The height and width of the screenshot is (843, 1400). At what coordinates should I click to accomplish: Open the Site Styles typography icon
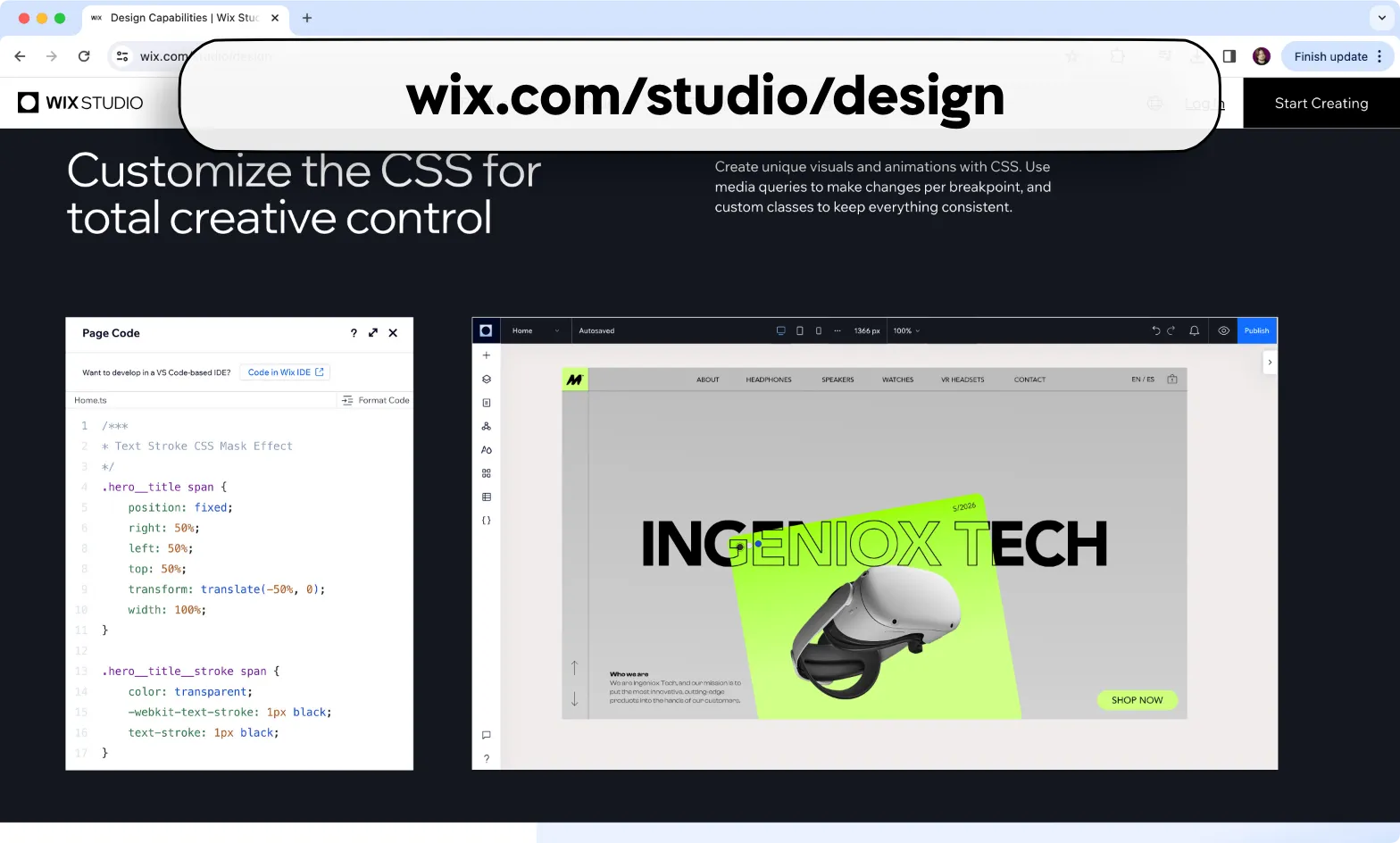coord(487,450)
